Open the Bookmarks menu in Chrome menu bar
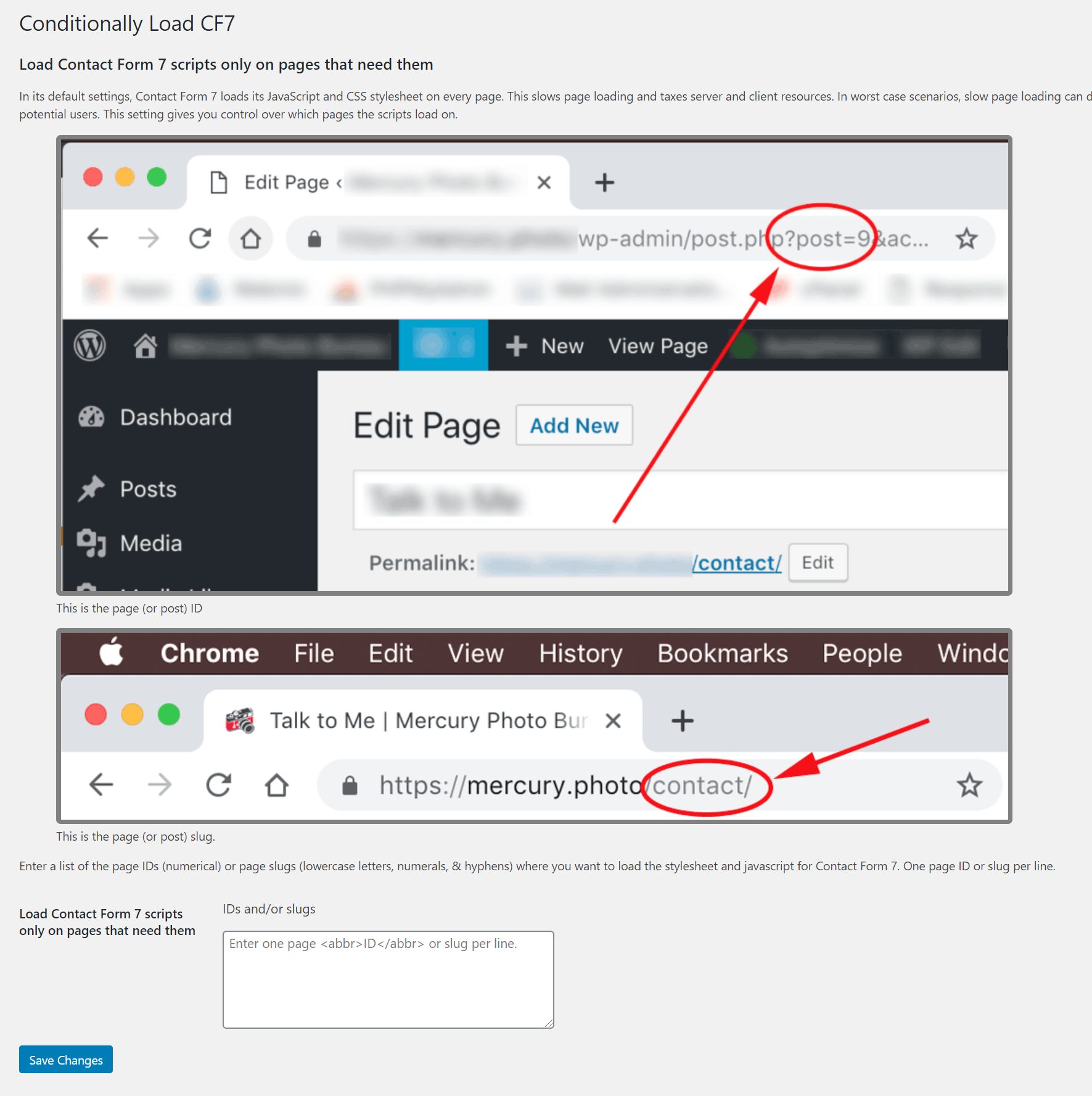The width and height of the screenshot is (1092, 1096). pyautogui.click(x=723, y=653)
